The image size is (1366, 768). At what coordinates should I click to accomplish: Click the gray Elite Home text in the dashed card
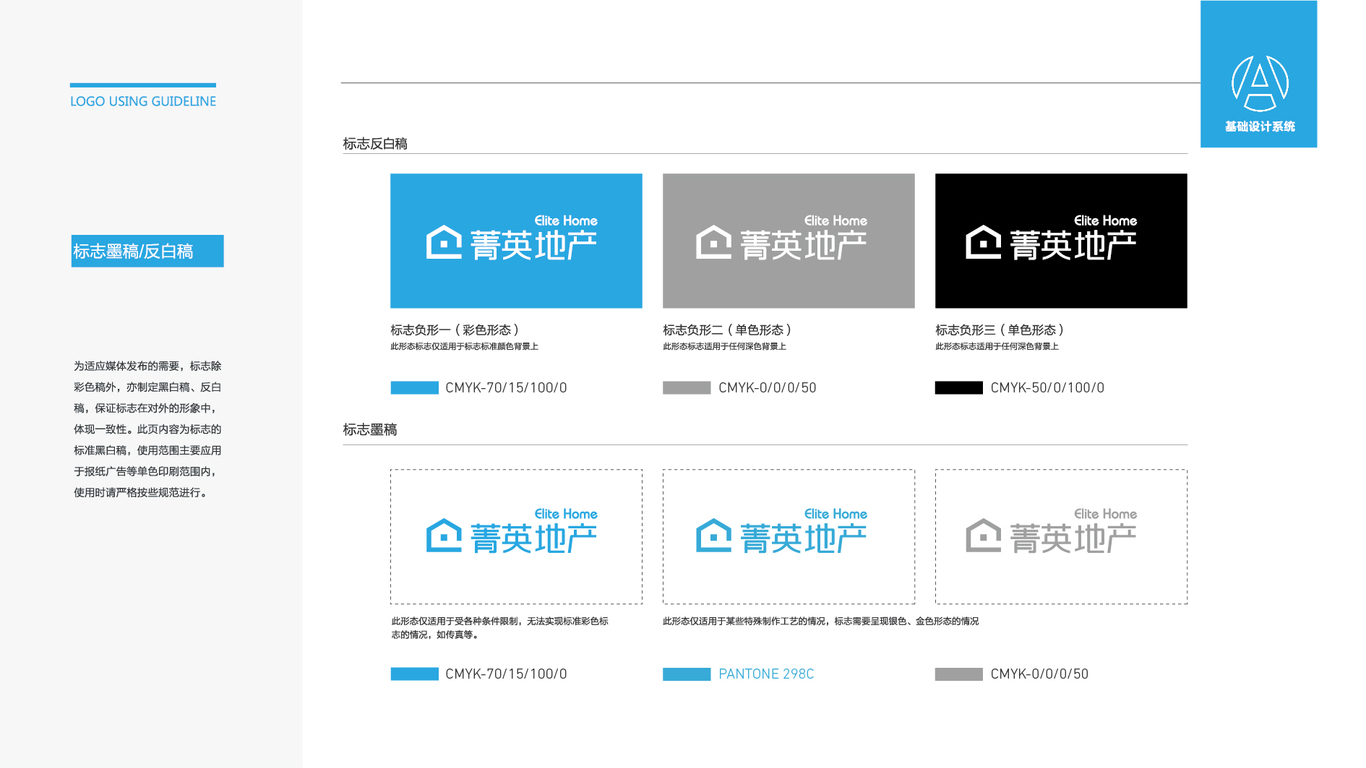pyautogui.click(x=1105, y=514)
